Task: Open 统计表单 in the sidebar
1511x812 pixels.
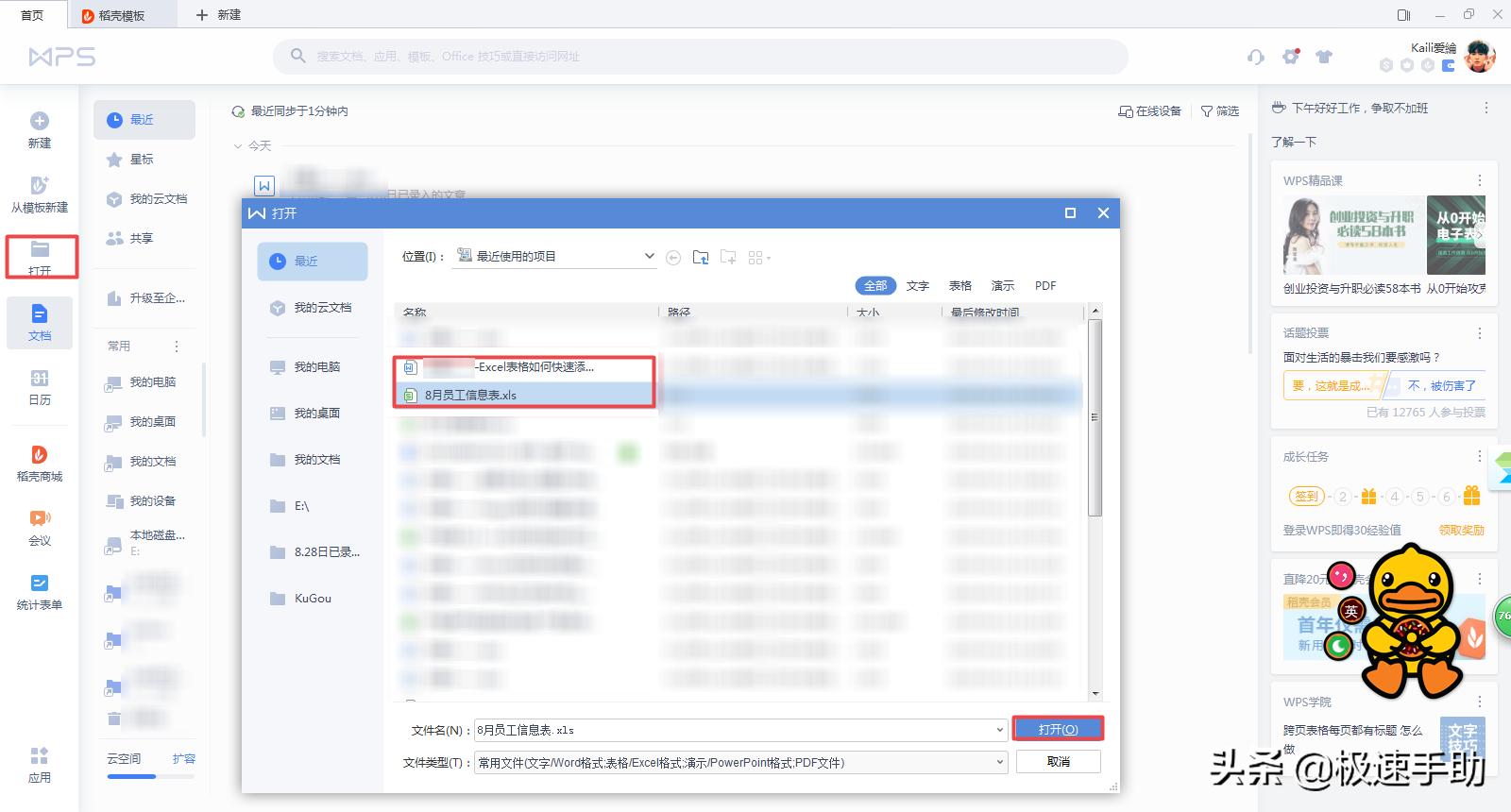Action: pos(40,592)
